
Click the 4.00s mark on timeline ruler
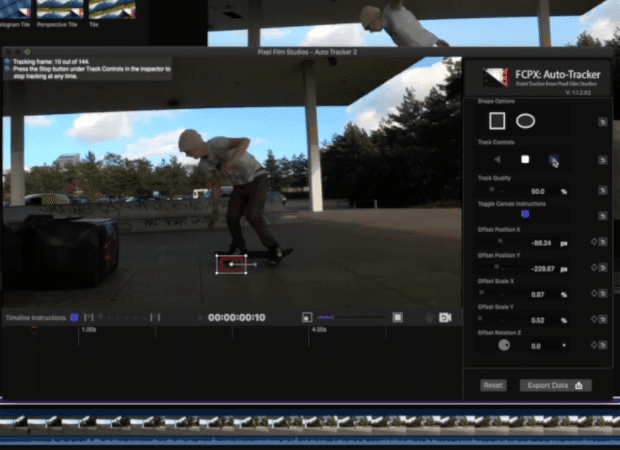[319, 329]
